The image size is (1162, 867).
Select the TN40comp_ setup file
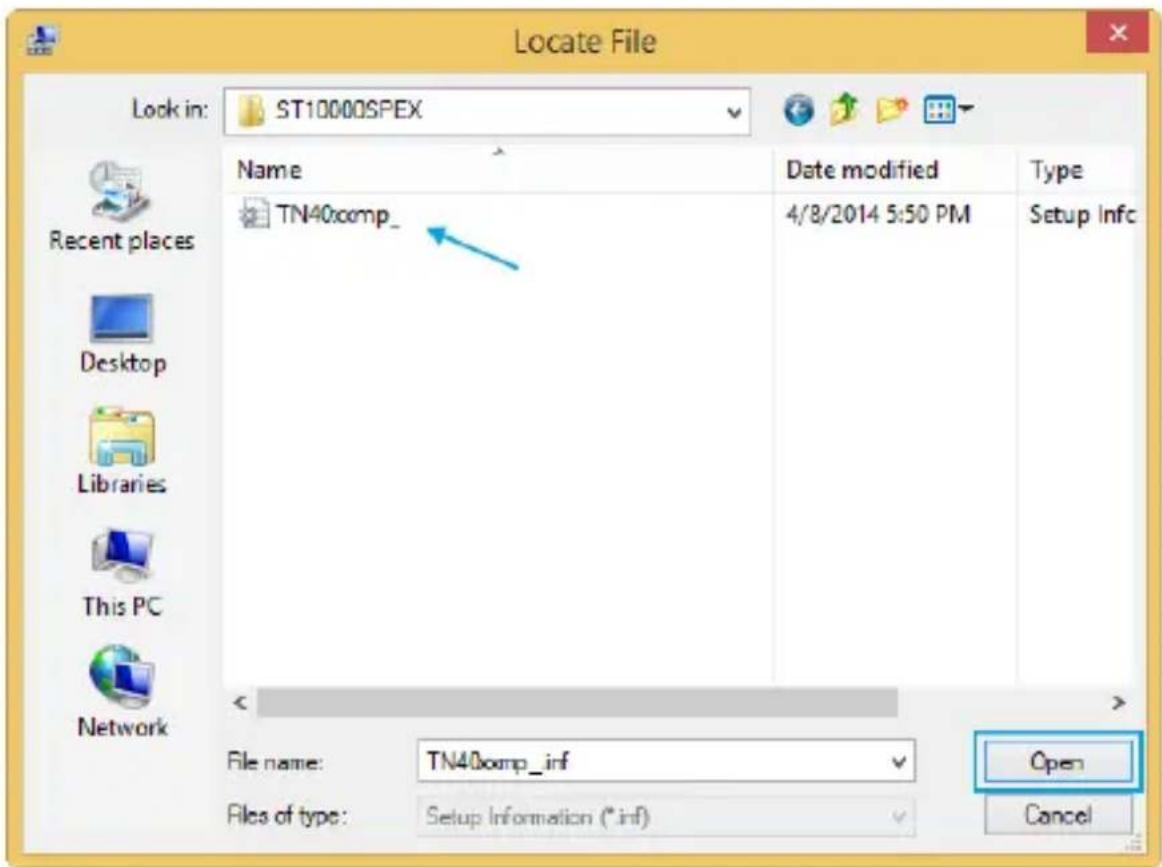[319, 215]
